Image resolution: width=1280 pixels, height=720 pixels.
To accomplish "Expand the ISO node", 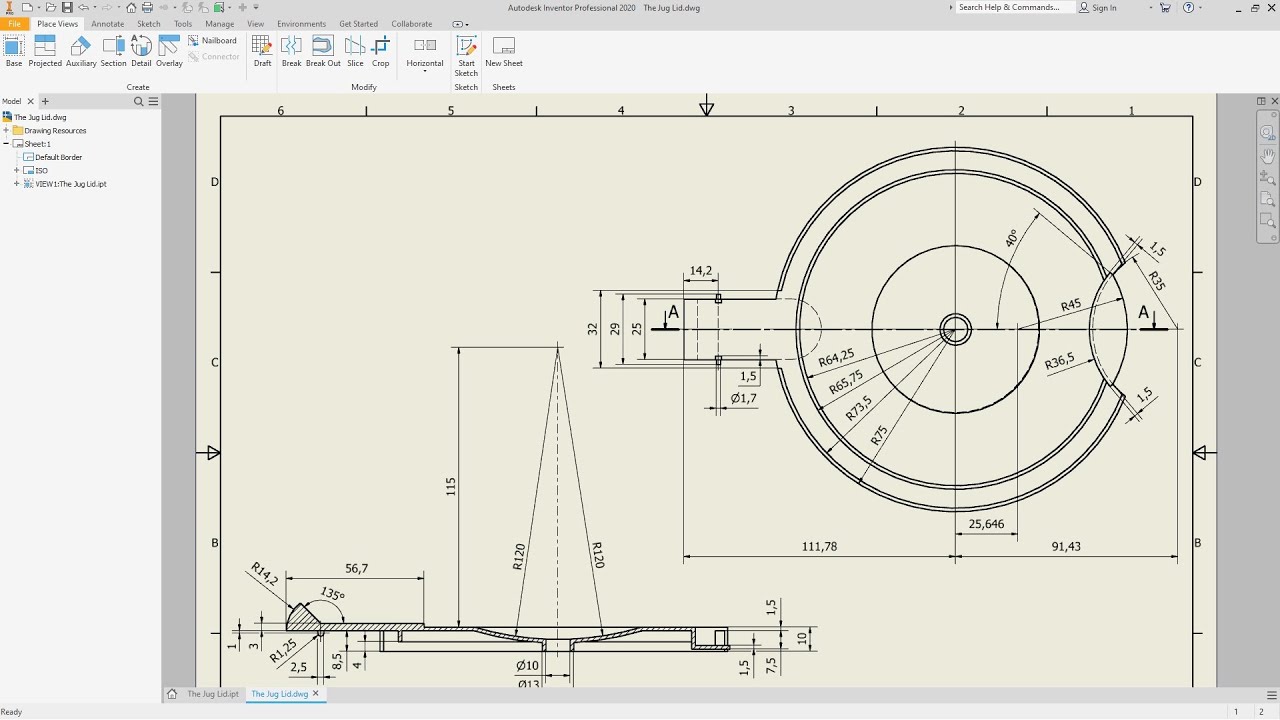I will coord(17,171).
